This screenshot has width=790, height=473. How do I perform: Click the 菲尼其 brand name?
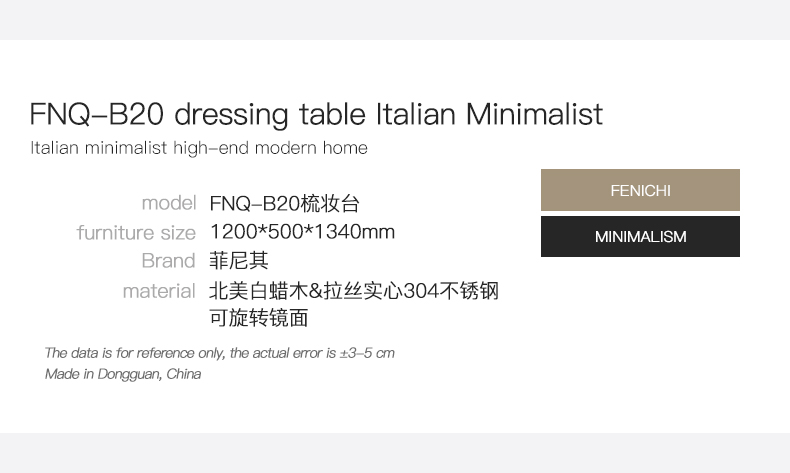coord(239,261)
